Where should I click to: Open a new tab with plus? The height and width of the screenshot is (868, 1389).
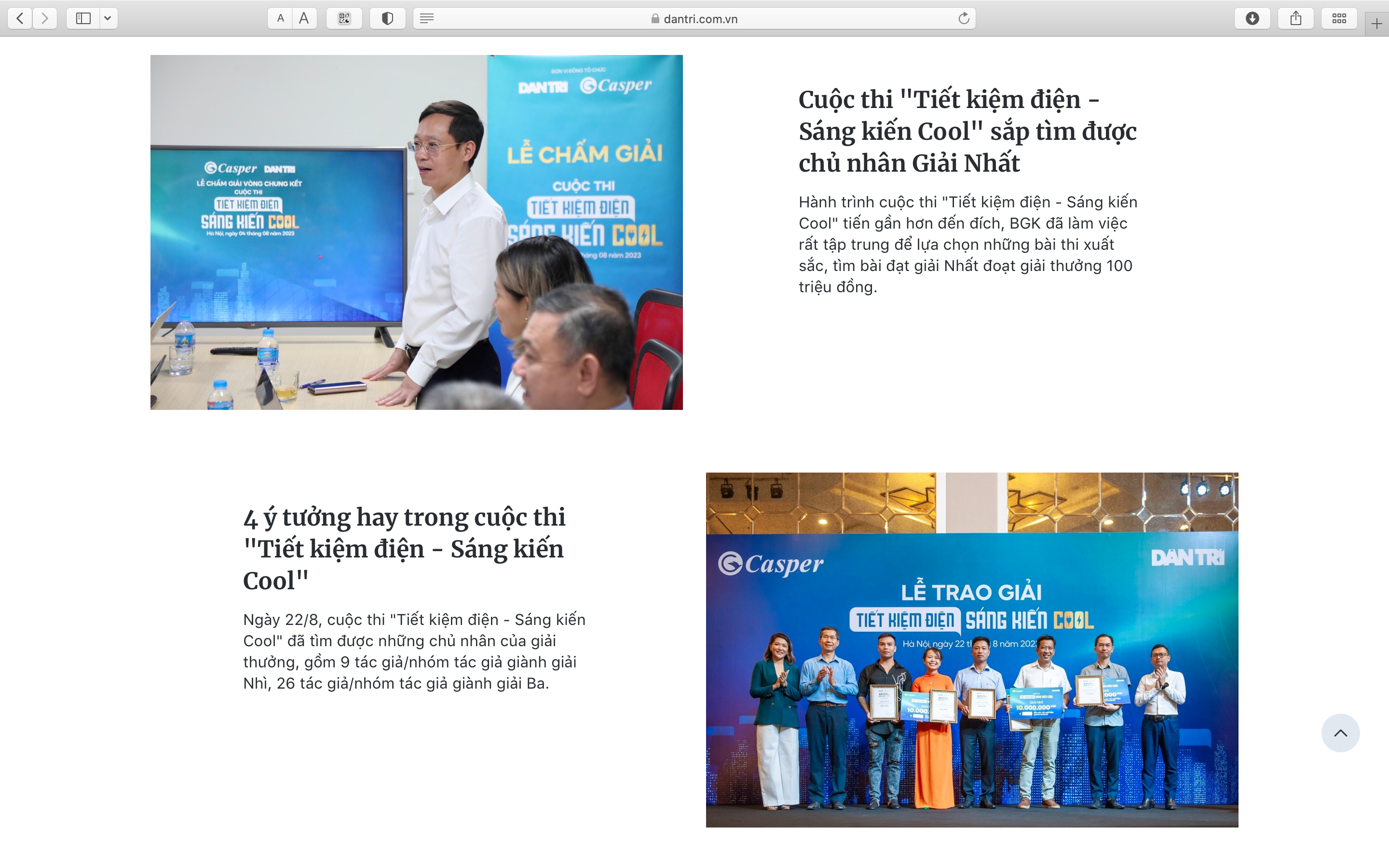click(1376, 24)
